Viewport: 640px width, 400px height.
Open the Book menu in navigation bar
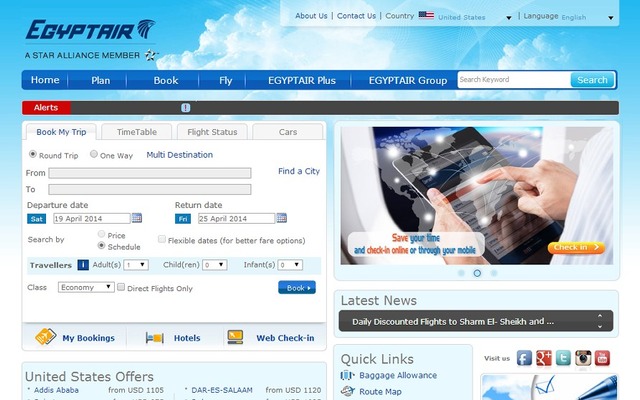point(166,80)
